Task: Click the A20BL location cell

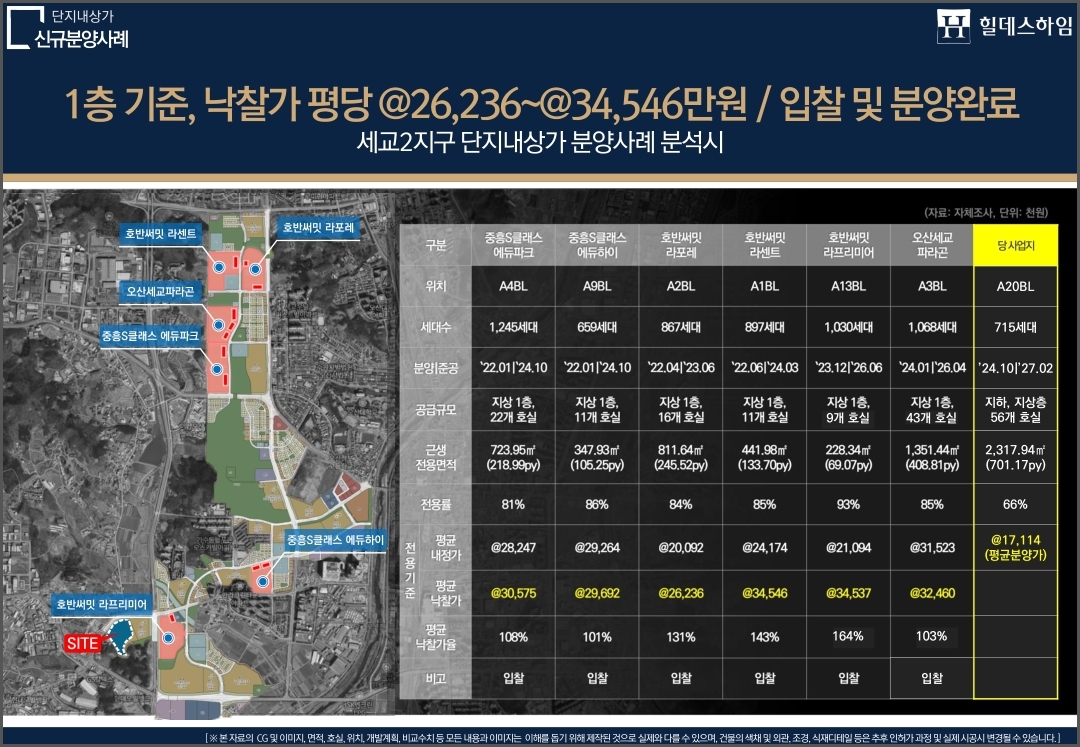Action: tap(1015, 286)
